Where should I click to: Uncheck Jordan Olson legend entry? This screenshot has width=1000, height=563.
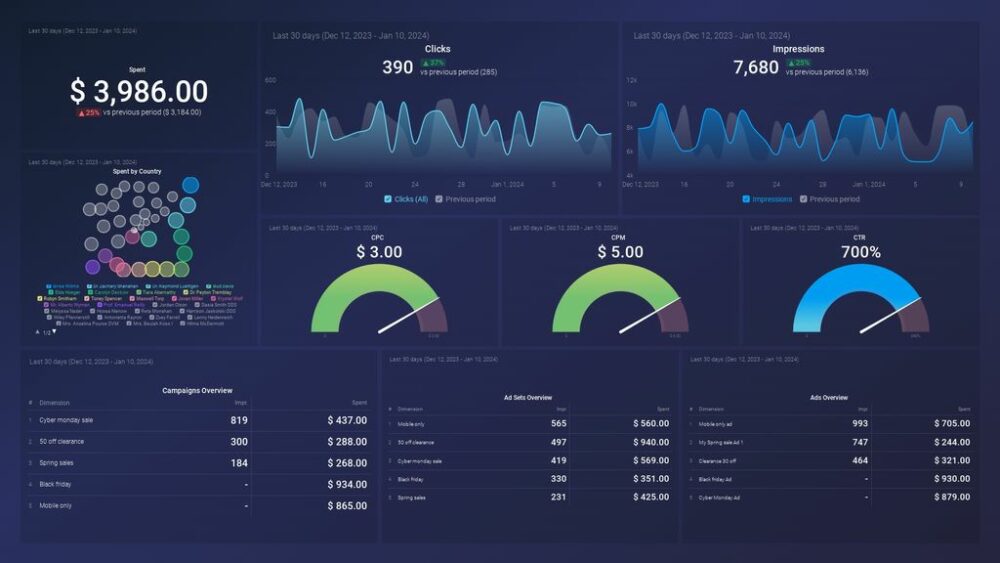155,305
